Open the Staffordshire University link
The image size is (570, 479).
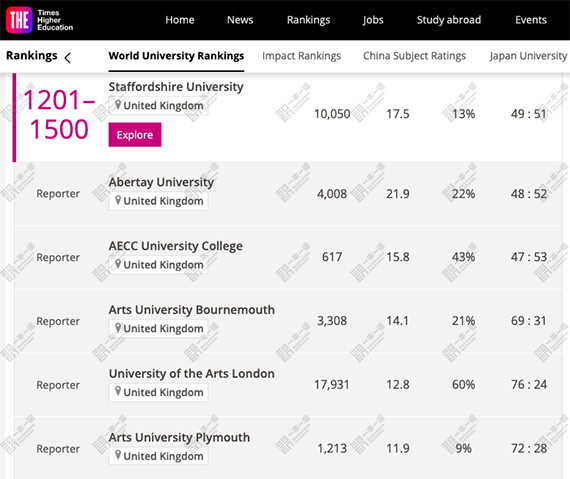point(176,87)
